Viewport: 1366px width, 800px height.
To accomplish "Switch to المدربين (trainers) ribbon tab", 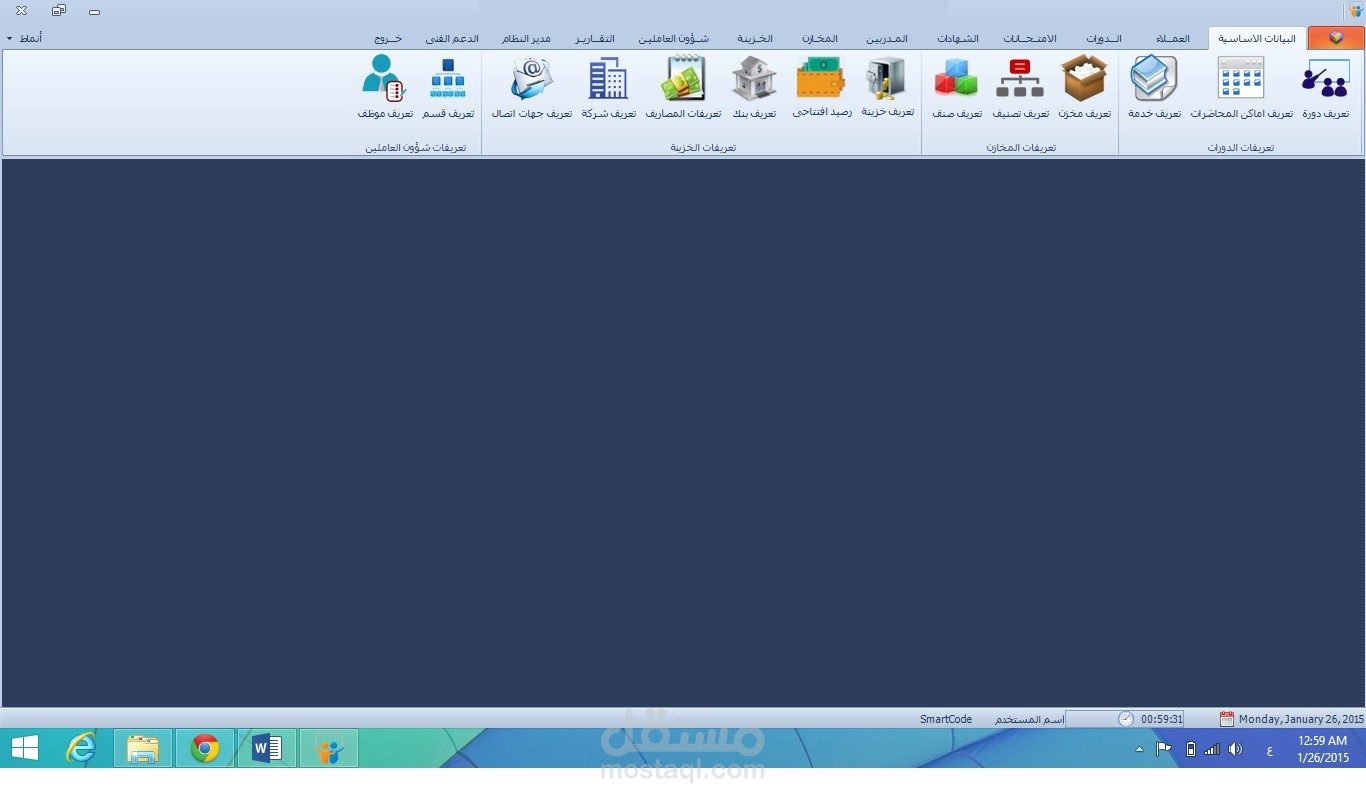I will (887, 38).
